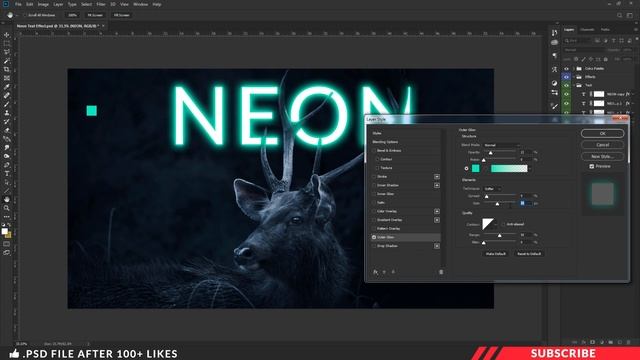Select the Magic Wand tool
This screenshot has width=640, height=360.
point(7,61)
